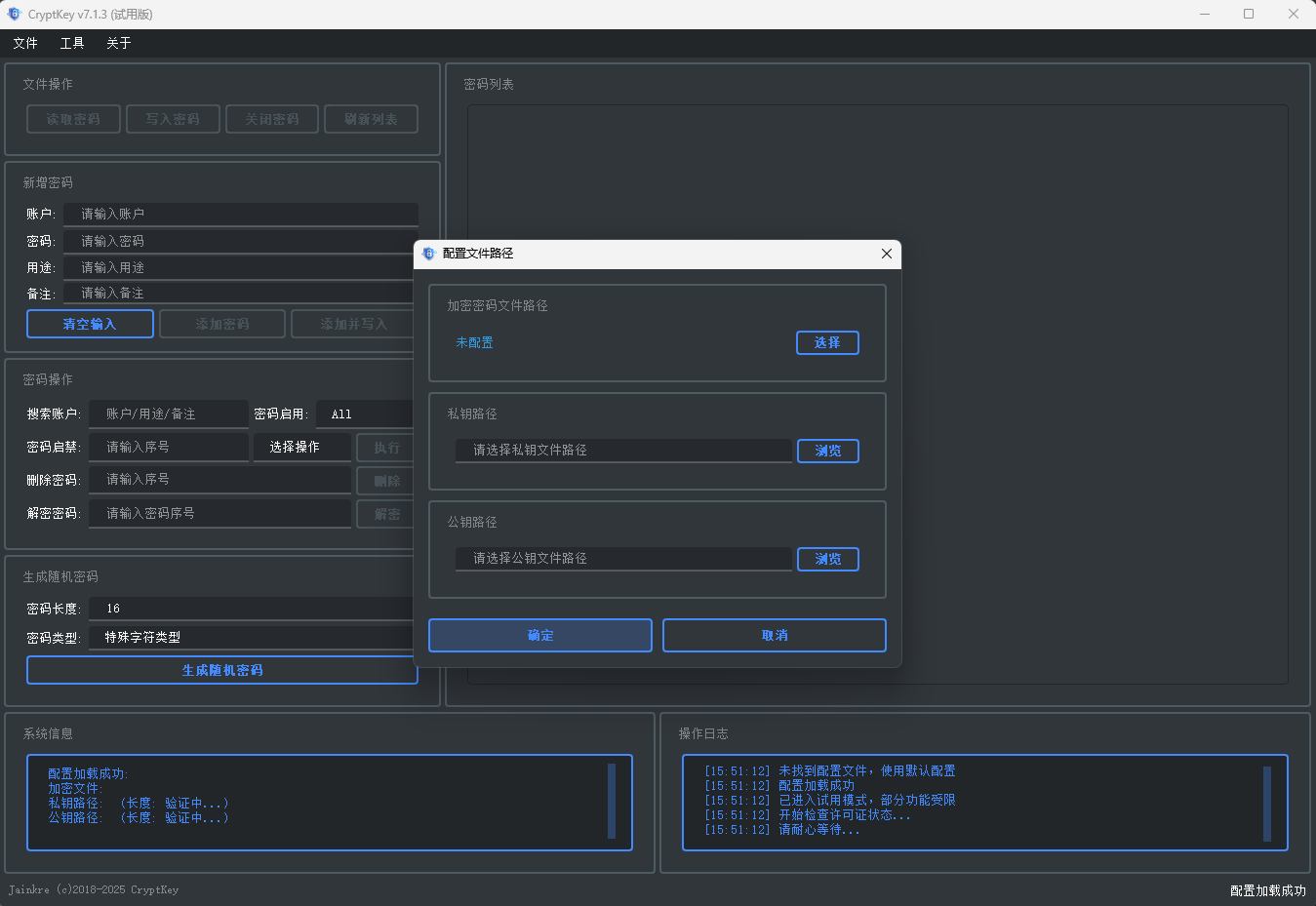
Task: Click the 添加密码 button
Action: pos(222,324)
